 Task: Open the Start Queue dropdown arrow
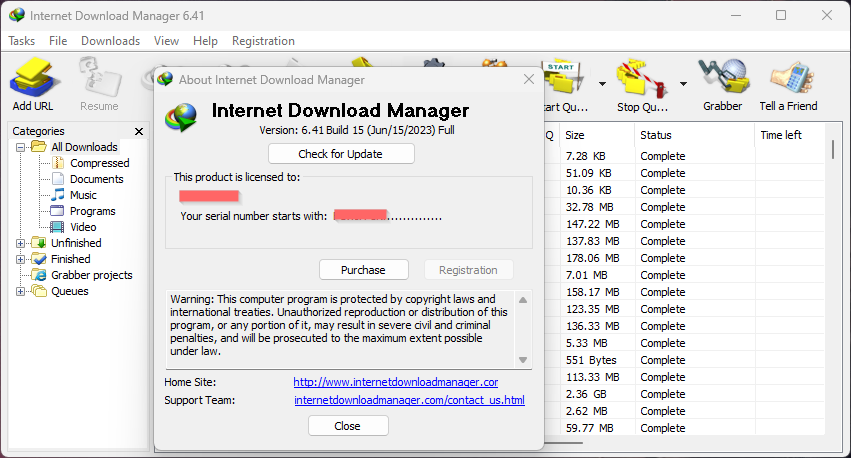click(602, 84)
